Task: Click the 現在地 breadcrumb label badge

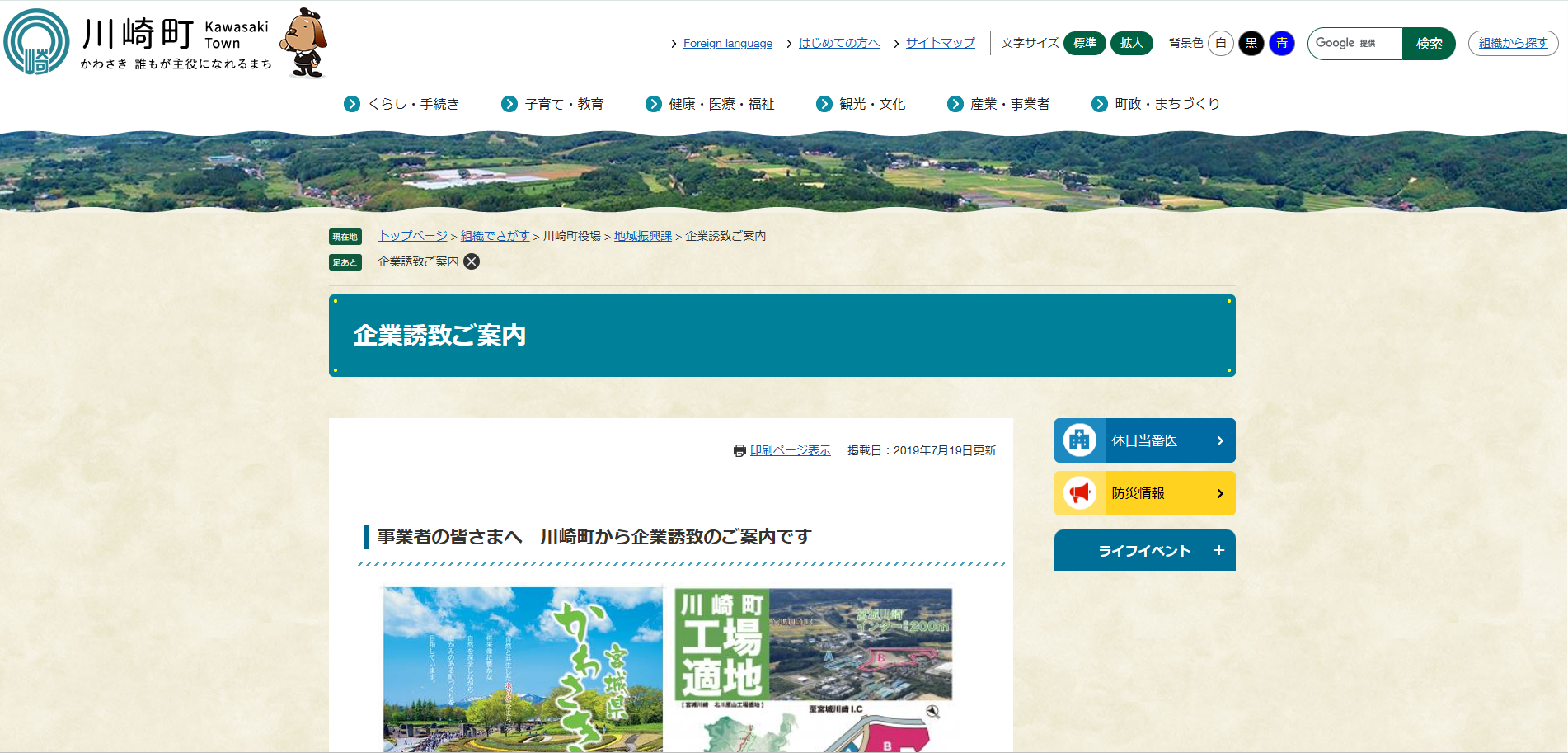Action: click(x=345, y=237)
